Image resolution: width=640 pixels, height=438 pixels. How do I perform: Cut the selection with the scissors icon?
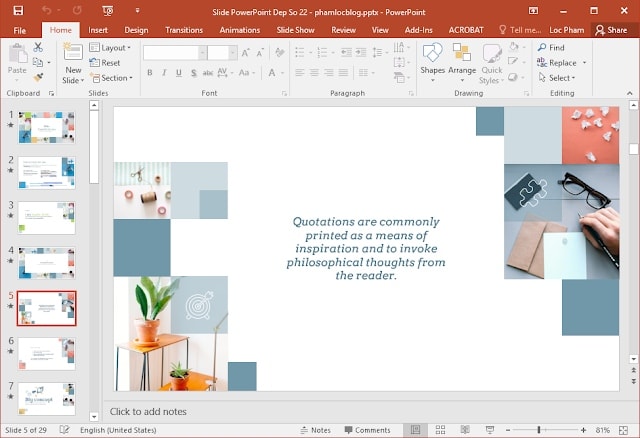38,47
